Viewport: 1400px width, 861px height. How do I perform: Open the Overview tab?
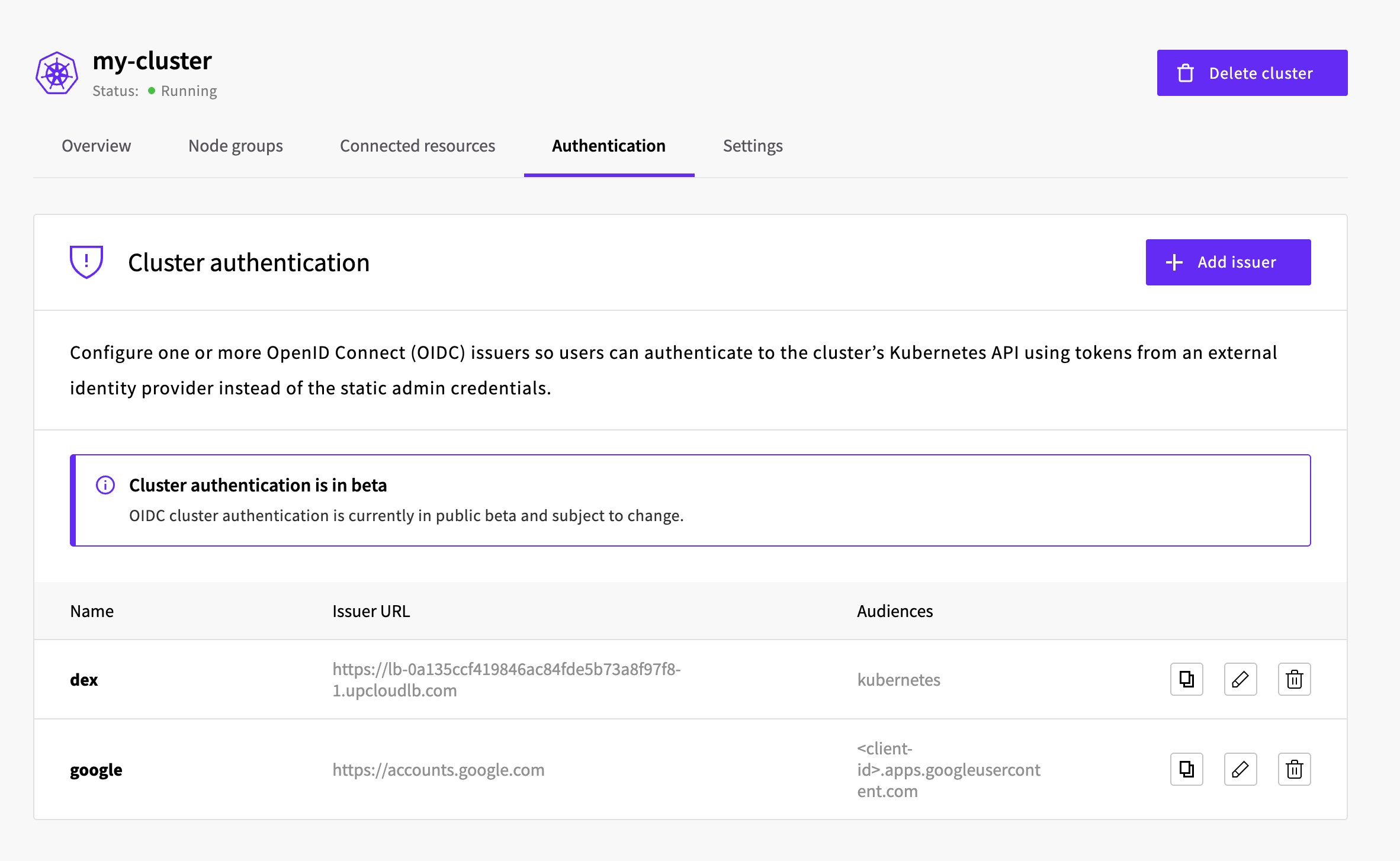coord(96,146)
